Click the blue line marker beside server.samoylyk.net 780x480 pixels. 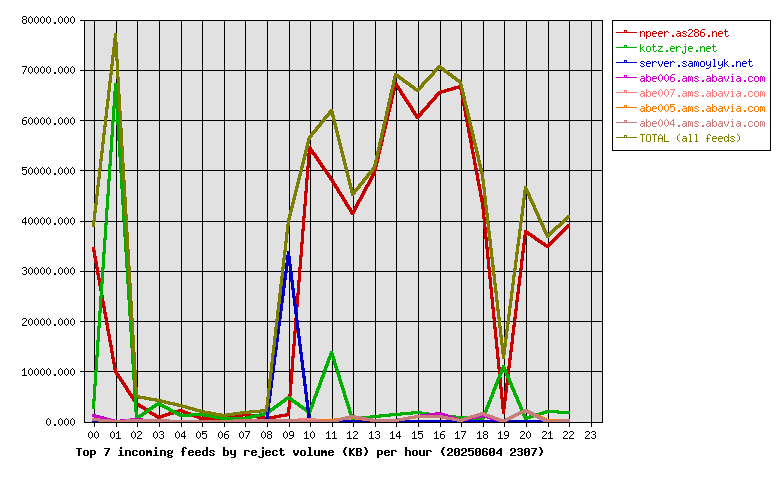coord(626,63)
